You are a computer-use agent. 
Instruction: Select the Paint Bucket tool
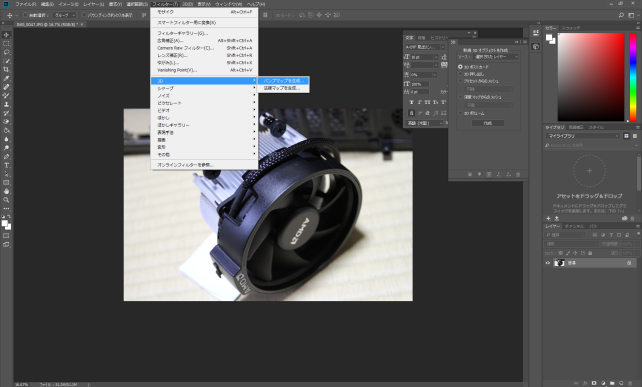click(6, 130)
